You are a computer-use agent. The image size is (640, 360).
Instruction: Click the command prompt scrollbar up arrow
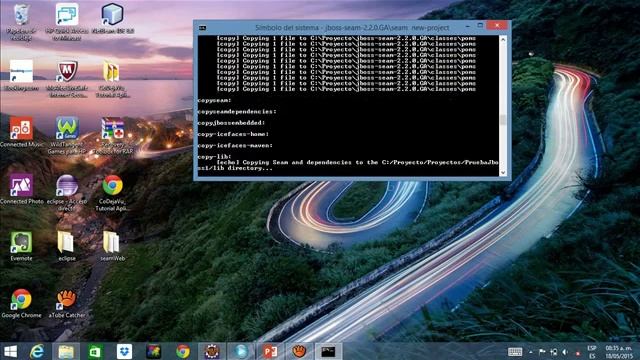503,40
